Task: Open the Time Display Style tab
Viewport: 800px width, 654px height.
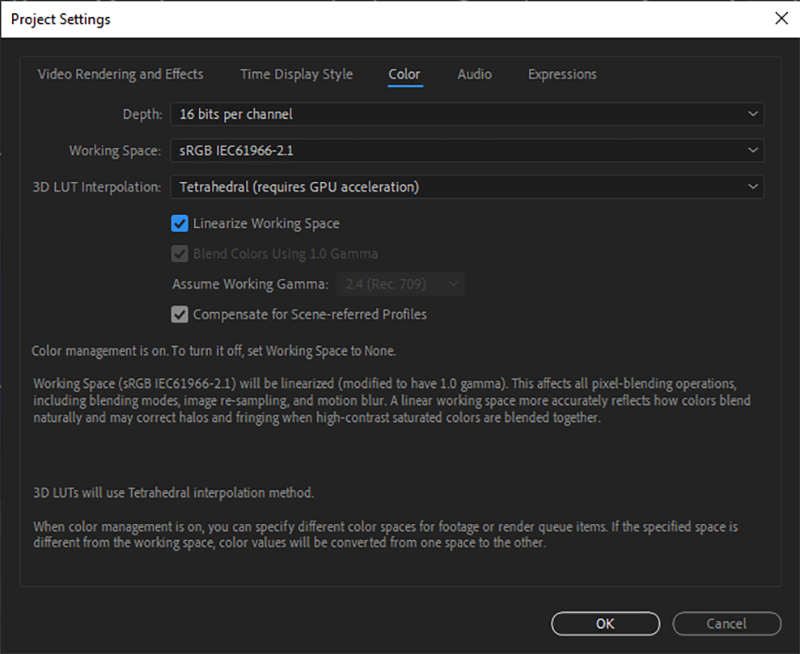Action: (x=296, y=74)
